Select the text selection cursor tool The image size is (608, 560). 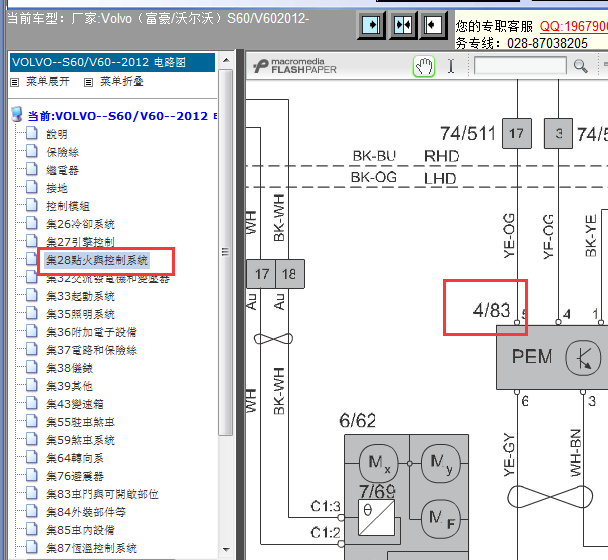[451, 66]
